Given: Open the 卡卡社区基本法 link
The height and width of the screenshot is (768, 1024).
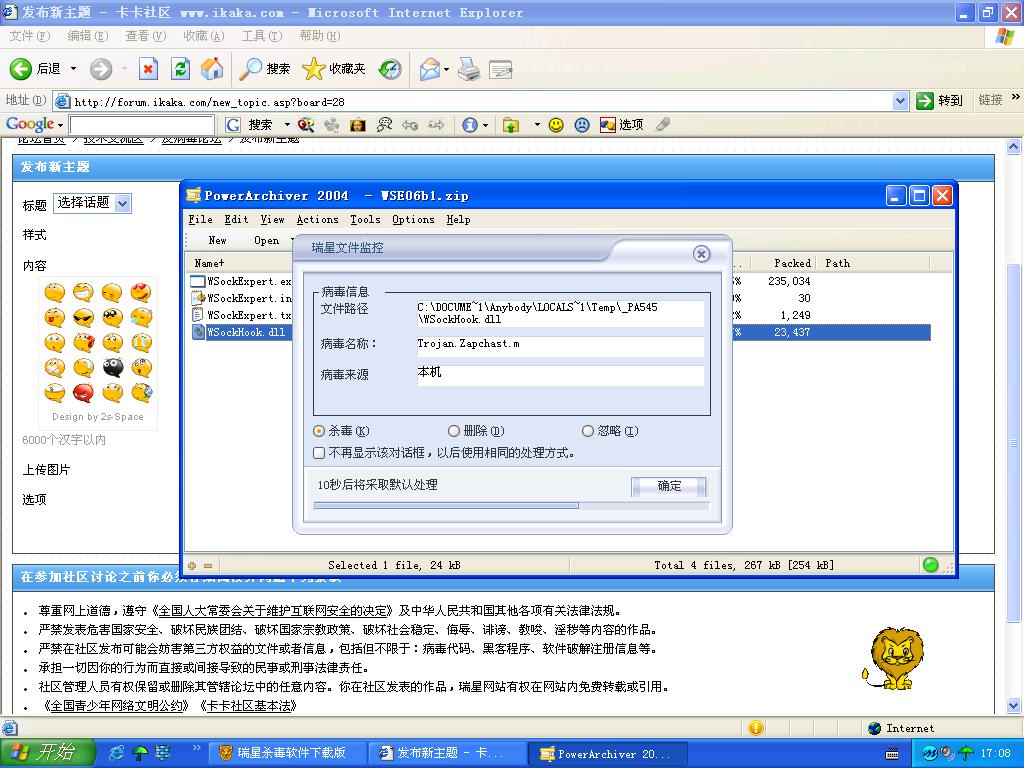Looking at the screenshot, I should point(248,706).
